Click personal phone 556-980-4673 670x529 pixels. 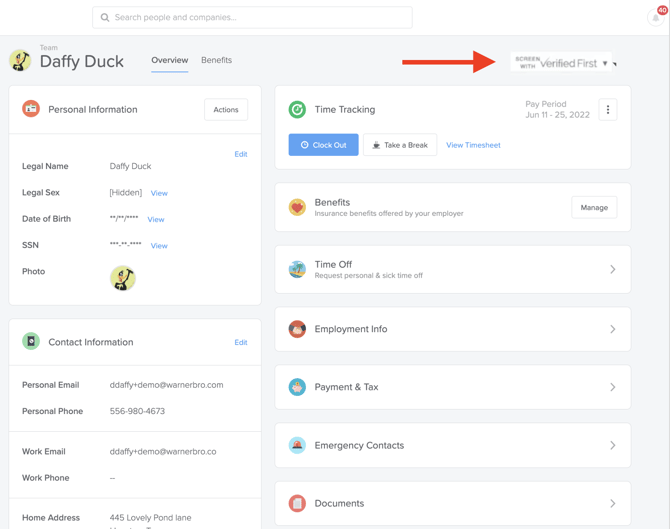[x=137, y=411]
